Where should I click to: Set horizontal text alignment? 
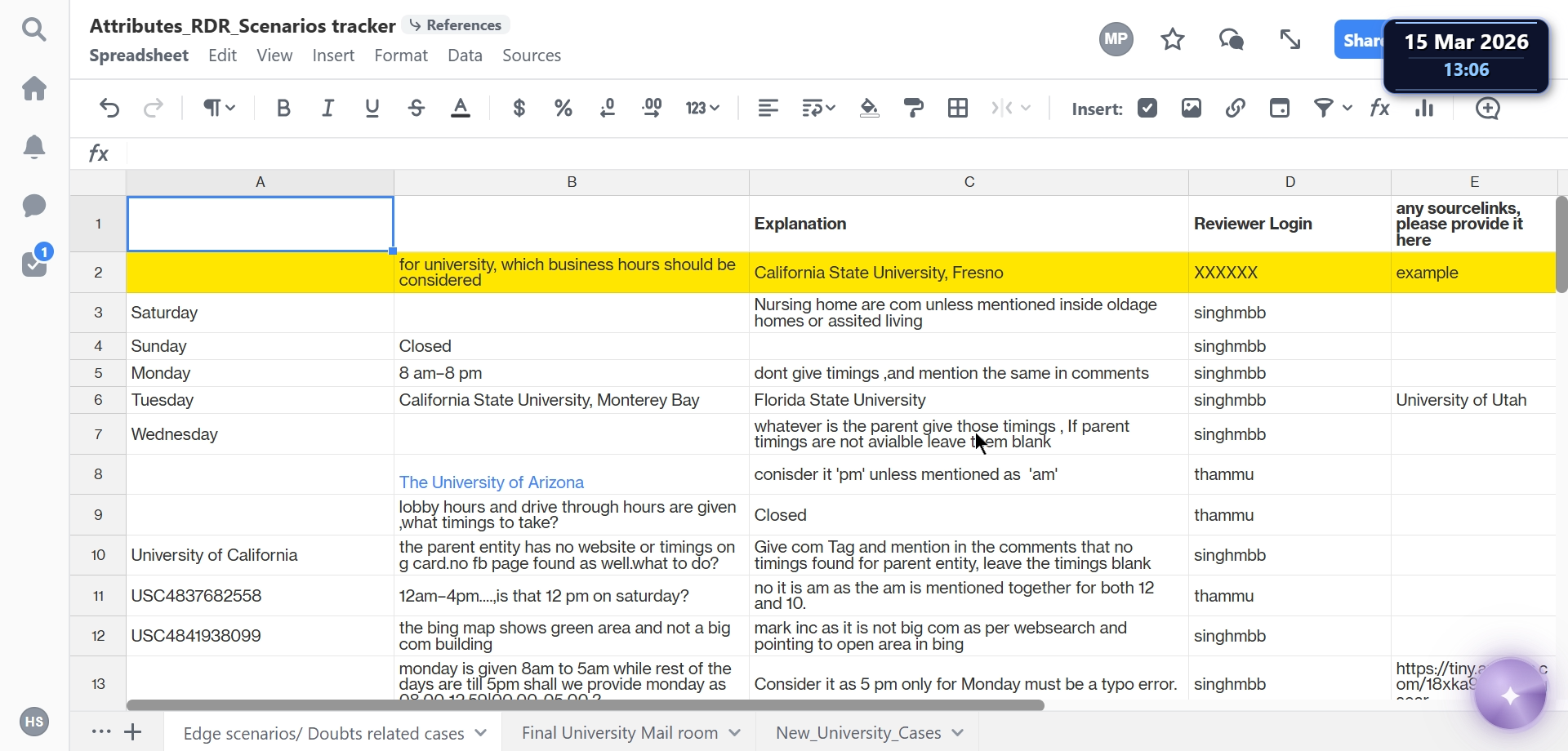pyautogui.click(x=768, y=108)
